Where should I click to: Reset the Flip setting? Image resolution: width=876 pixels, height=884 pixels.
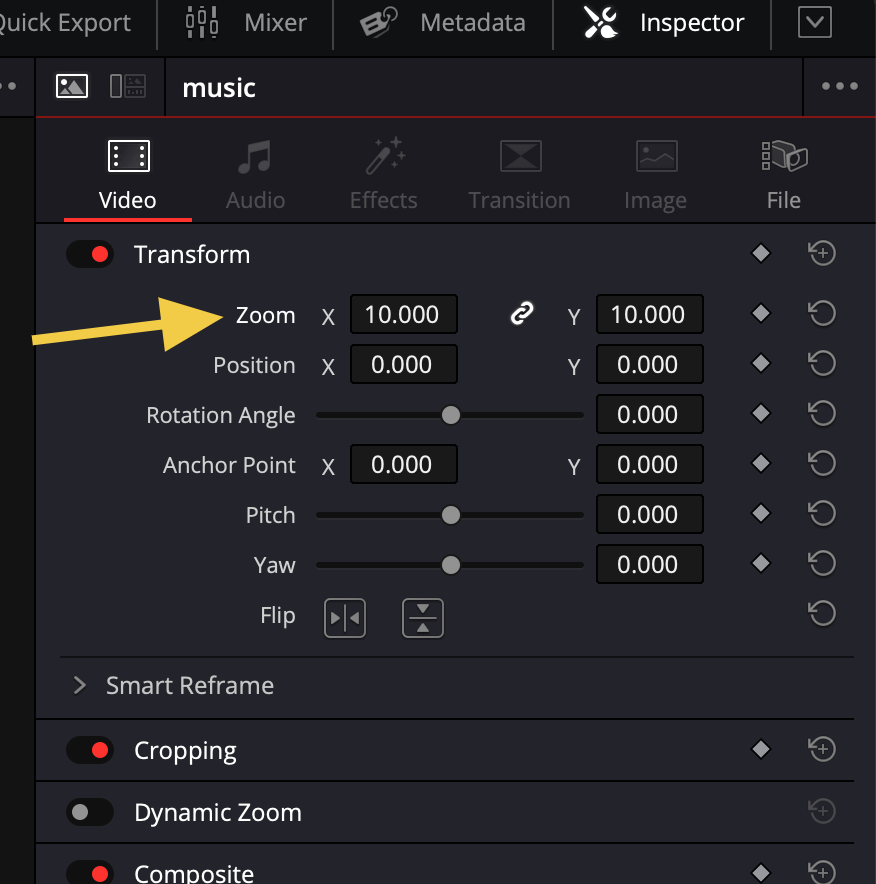[x=822, y=613]
